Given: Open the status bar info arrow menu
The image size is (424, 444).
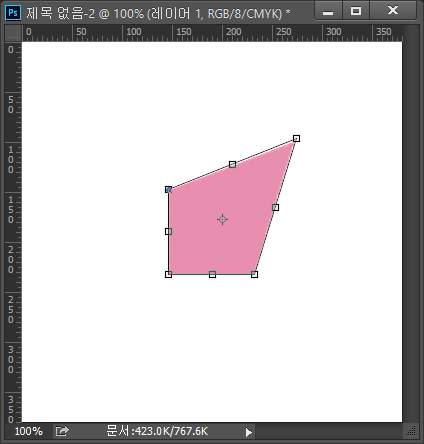Looking at the screenshot, I should pos(248,432).
